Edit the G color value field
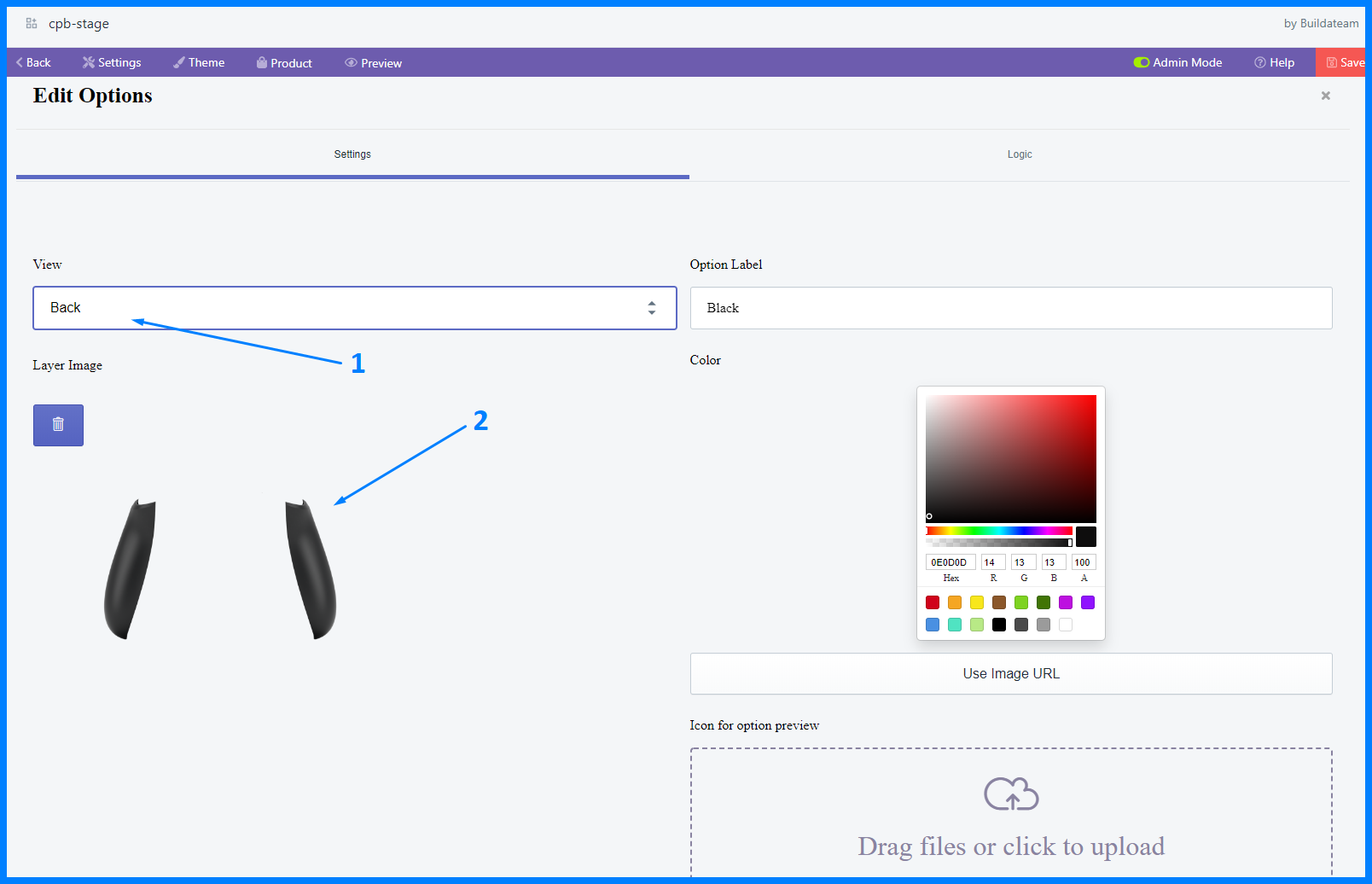Image resolution: width=1372 pixels, height=884 pixels. click(1024, 562)
